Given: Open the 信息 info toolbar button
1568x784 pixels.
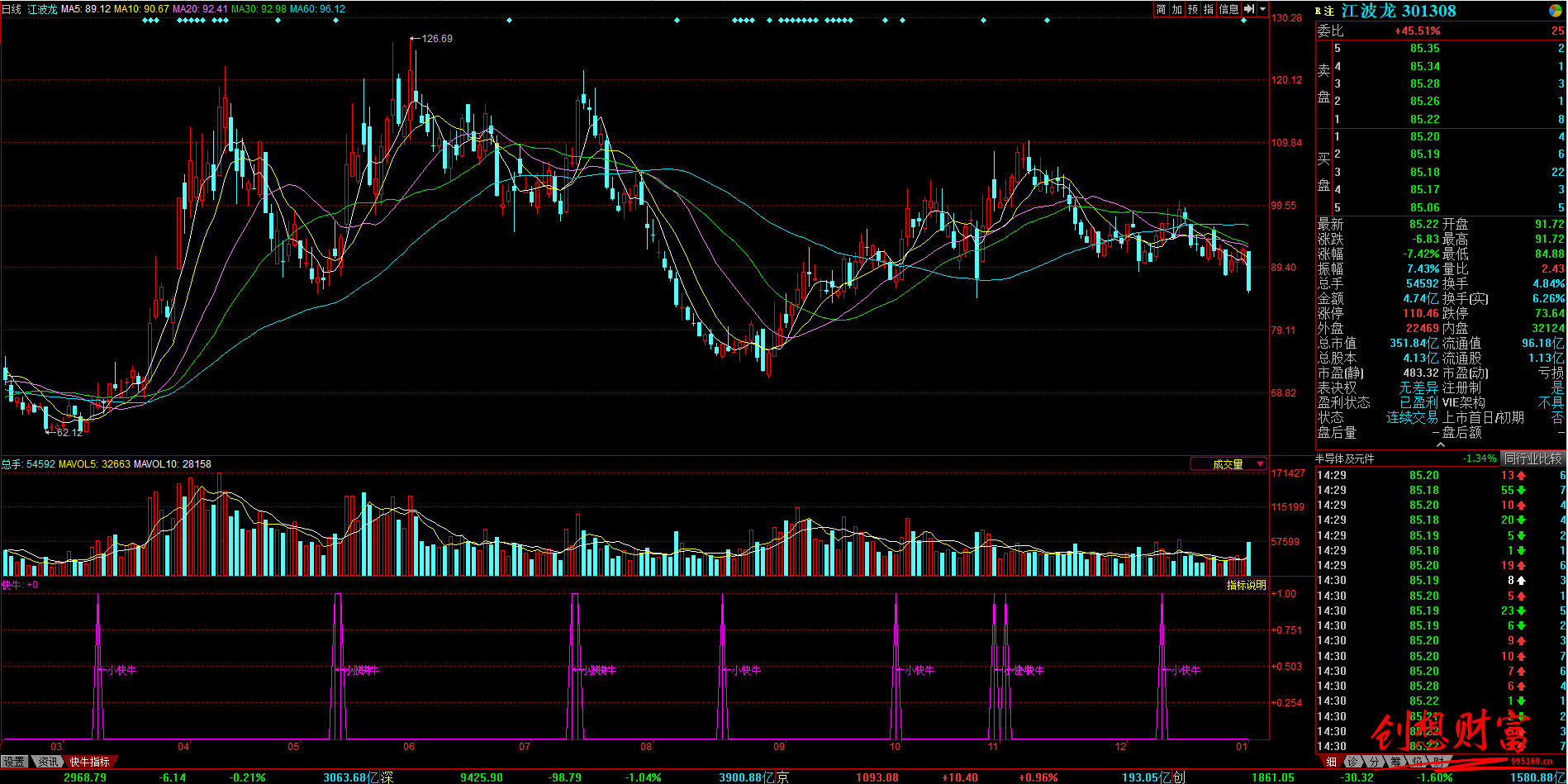Looking at the screenshot, I should tap(1229, 9).
